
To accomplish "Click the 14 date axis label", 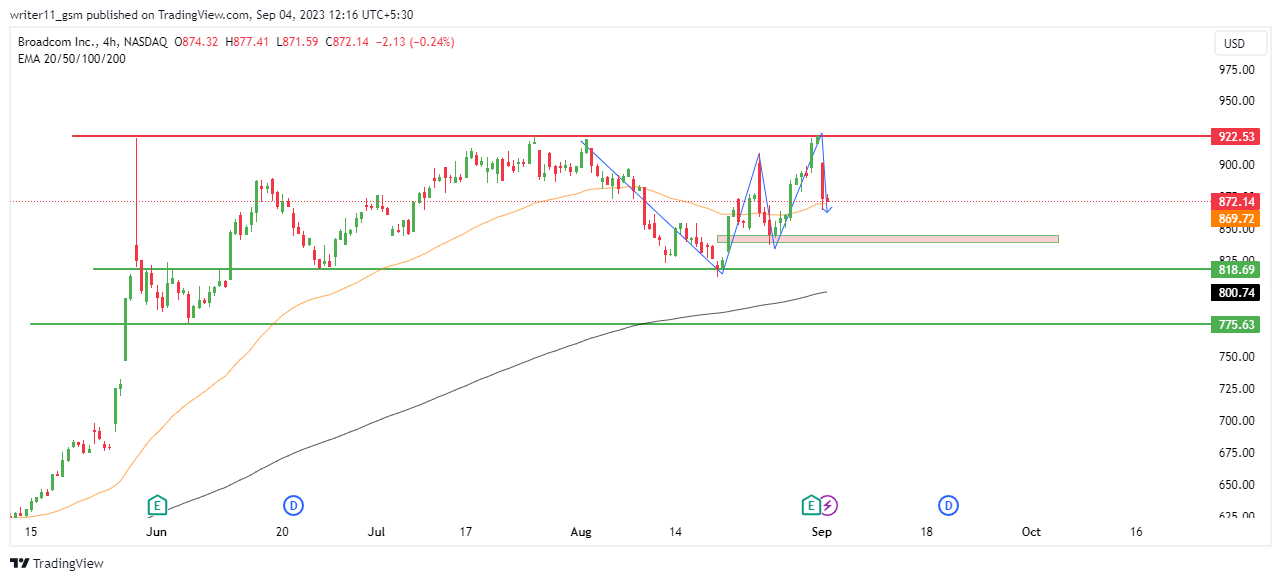I will 676,533.
